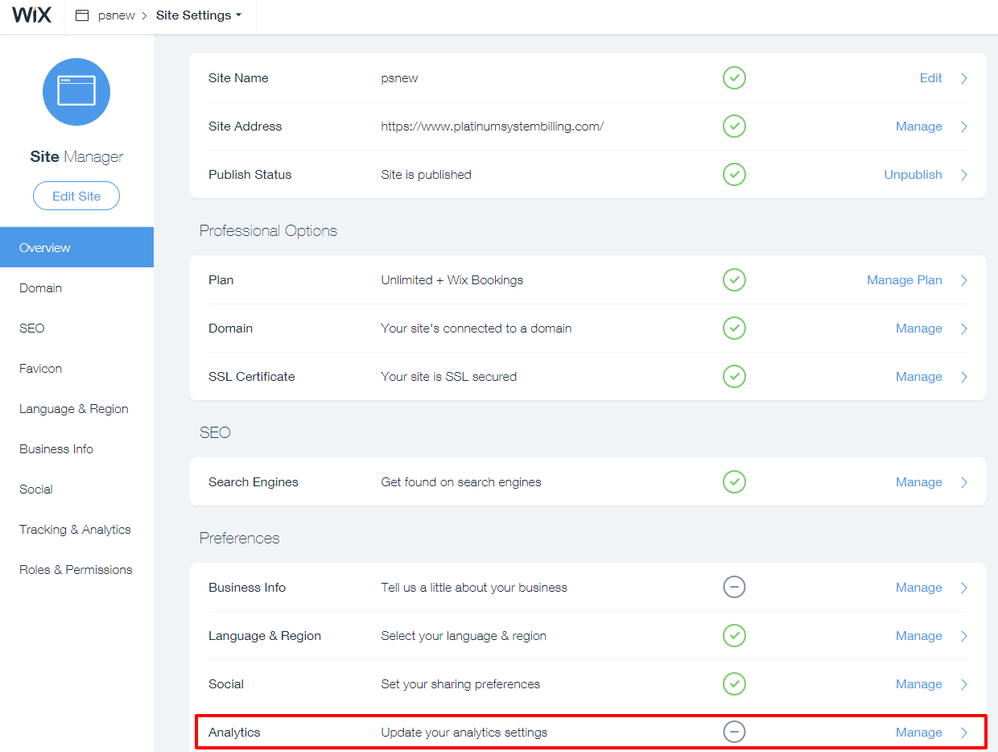
Task: Click Unpublish next to Publish Status
Action: point(912,174)
